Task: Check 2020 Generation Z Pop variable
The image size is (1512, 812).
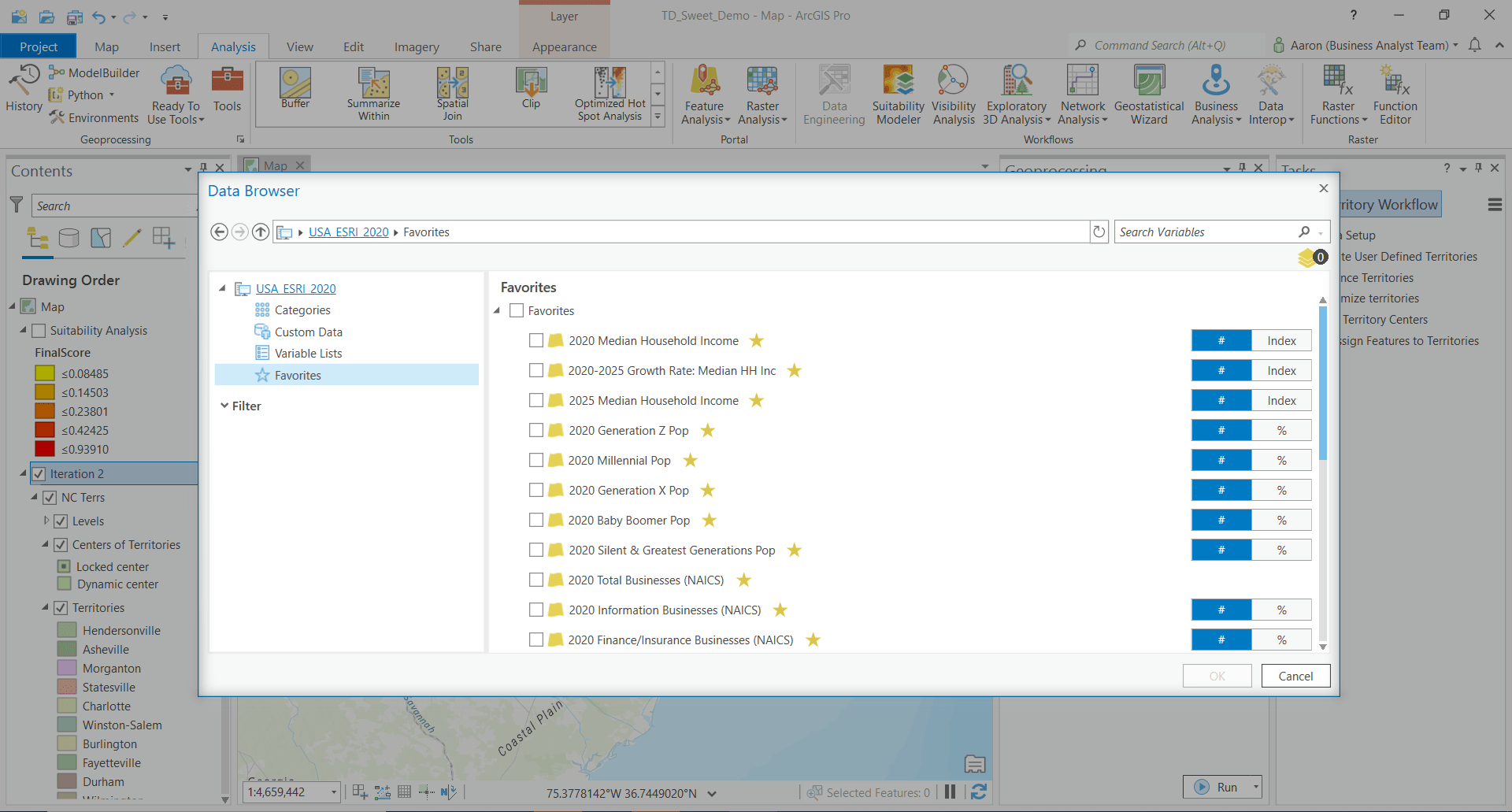Action: pos(536,430)
